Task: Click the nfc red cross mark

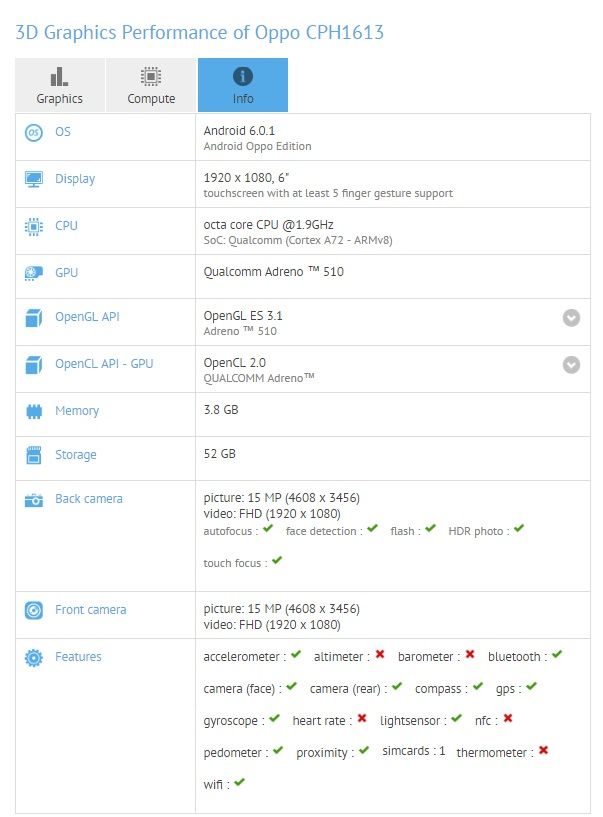Action: (x=508, y=718)
